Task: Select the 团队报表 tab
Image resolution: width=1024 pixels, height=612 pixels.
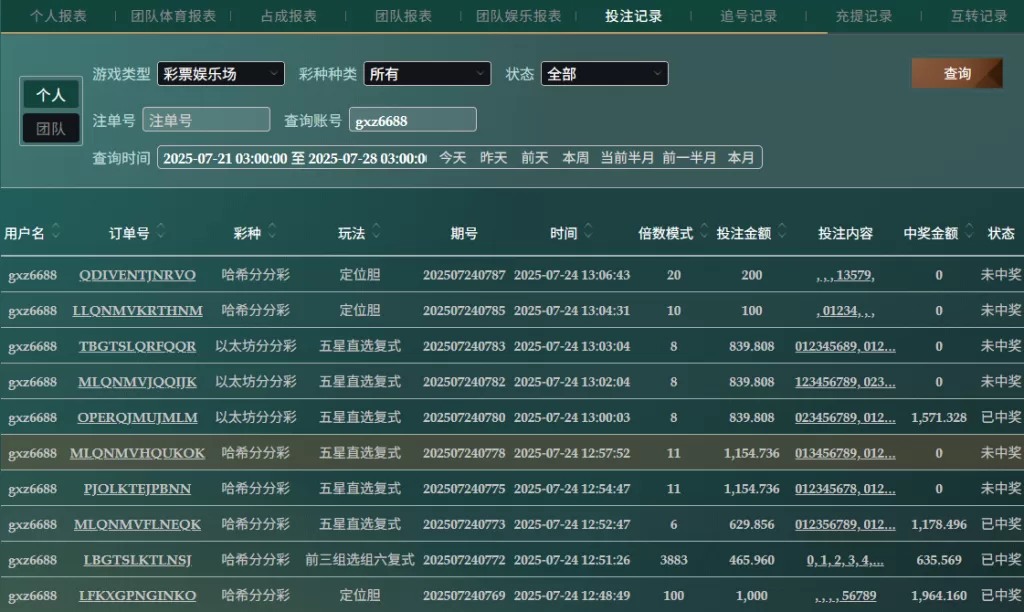Action: (x=404, y=16)
